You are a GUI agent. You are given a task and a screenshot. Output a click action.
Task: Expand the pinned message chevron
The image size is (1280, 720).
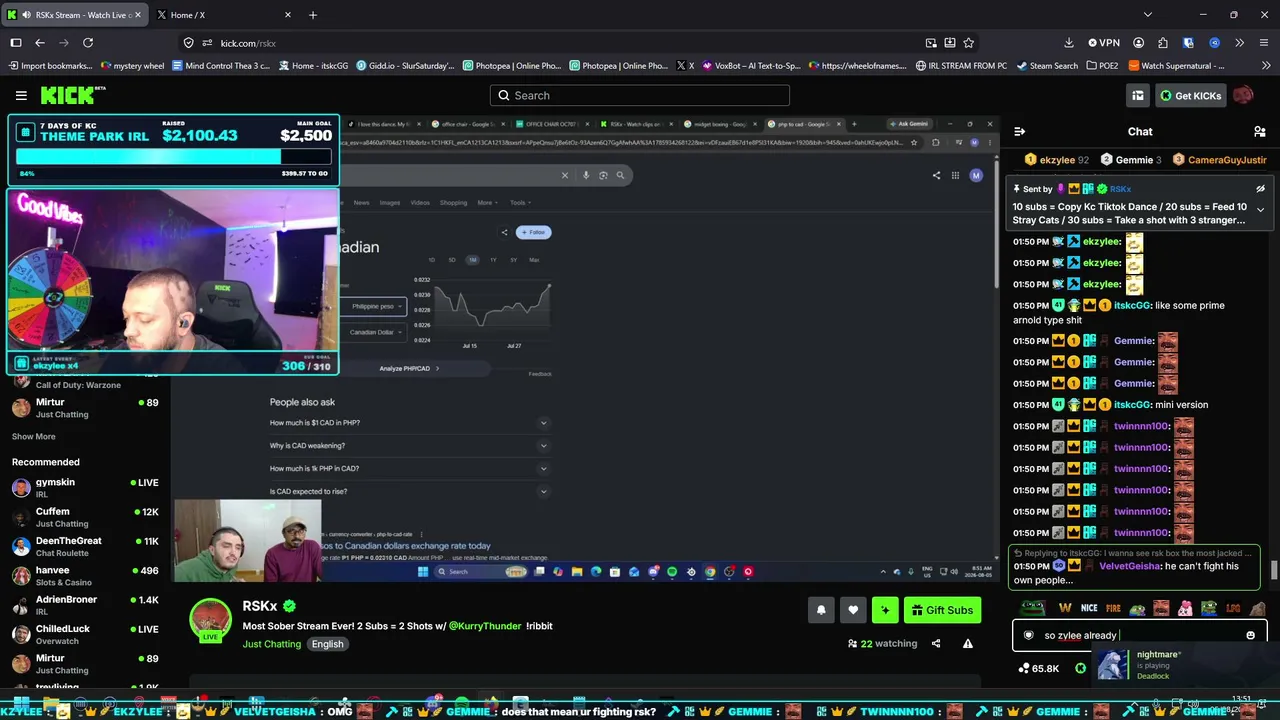coord(1260,210)
